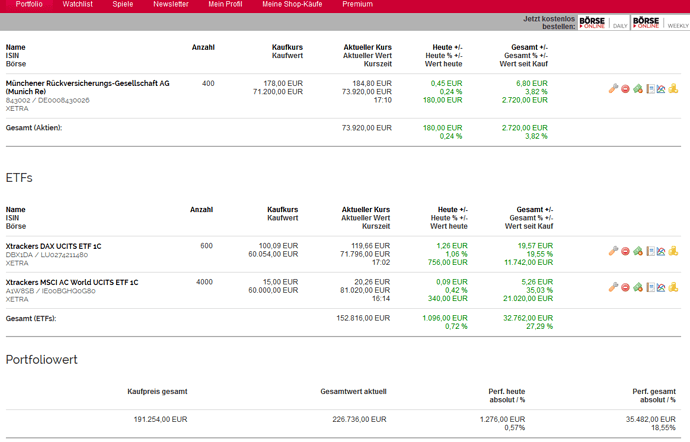
Task: Click the gold coins icon for Munich Re
Action: 673,89
